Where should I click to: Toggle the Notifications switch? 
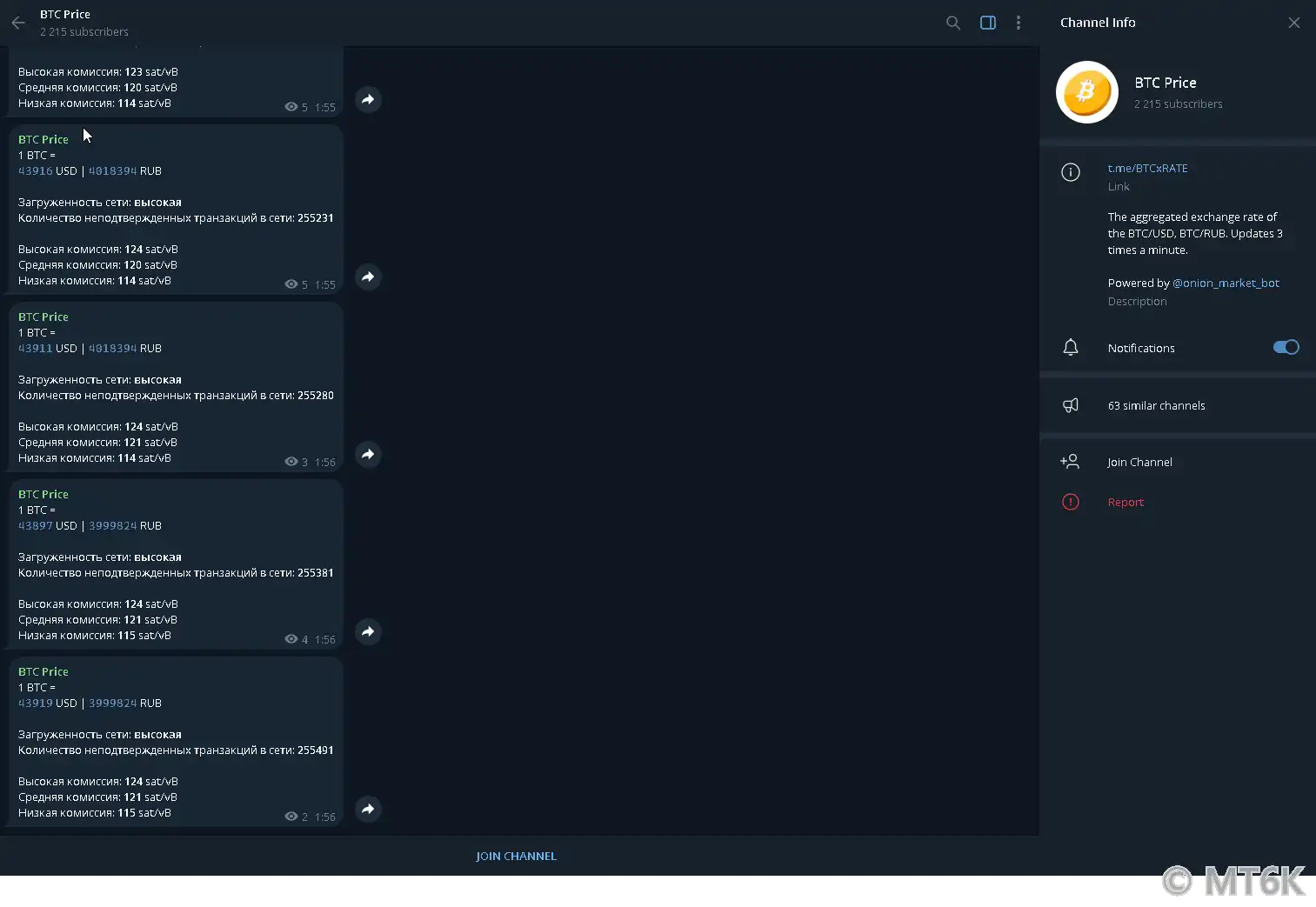tap(1286, 347)
